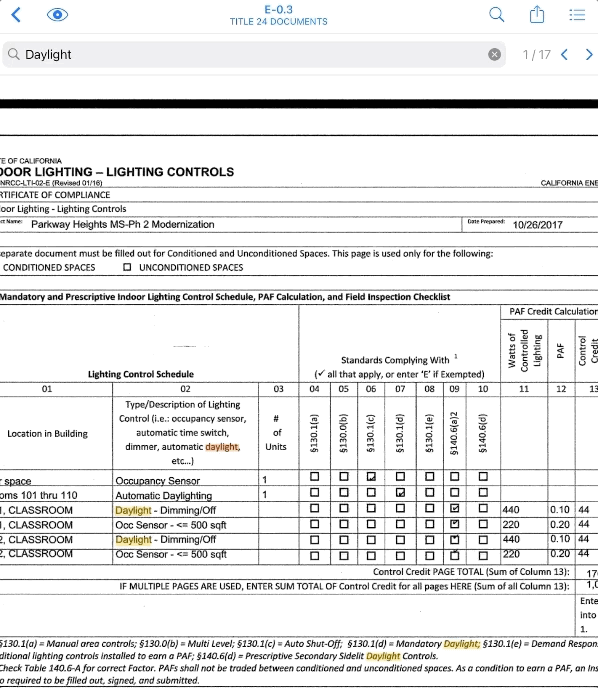
Task: Select the first highlighted Daylight - Dimming/Off cell
Action: coord(185,510)
